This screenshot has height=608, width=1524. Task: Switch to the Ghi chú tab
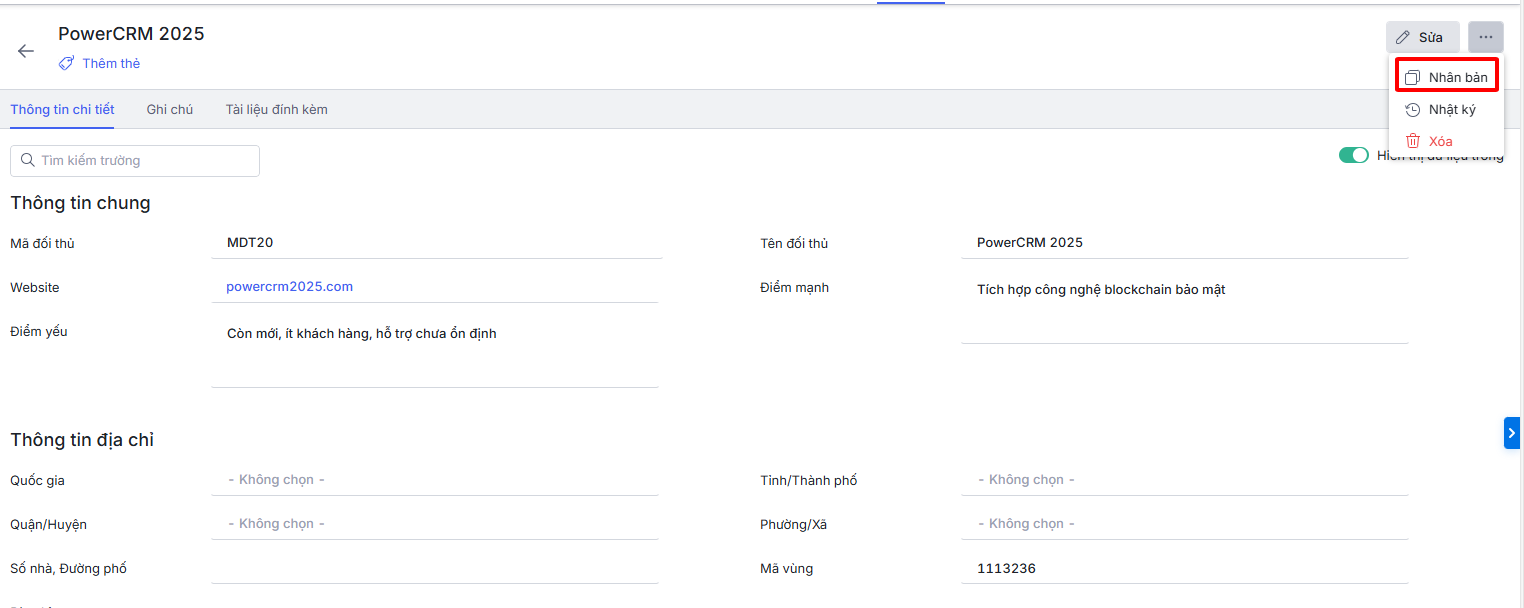[x=169, y=109]
